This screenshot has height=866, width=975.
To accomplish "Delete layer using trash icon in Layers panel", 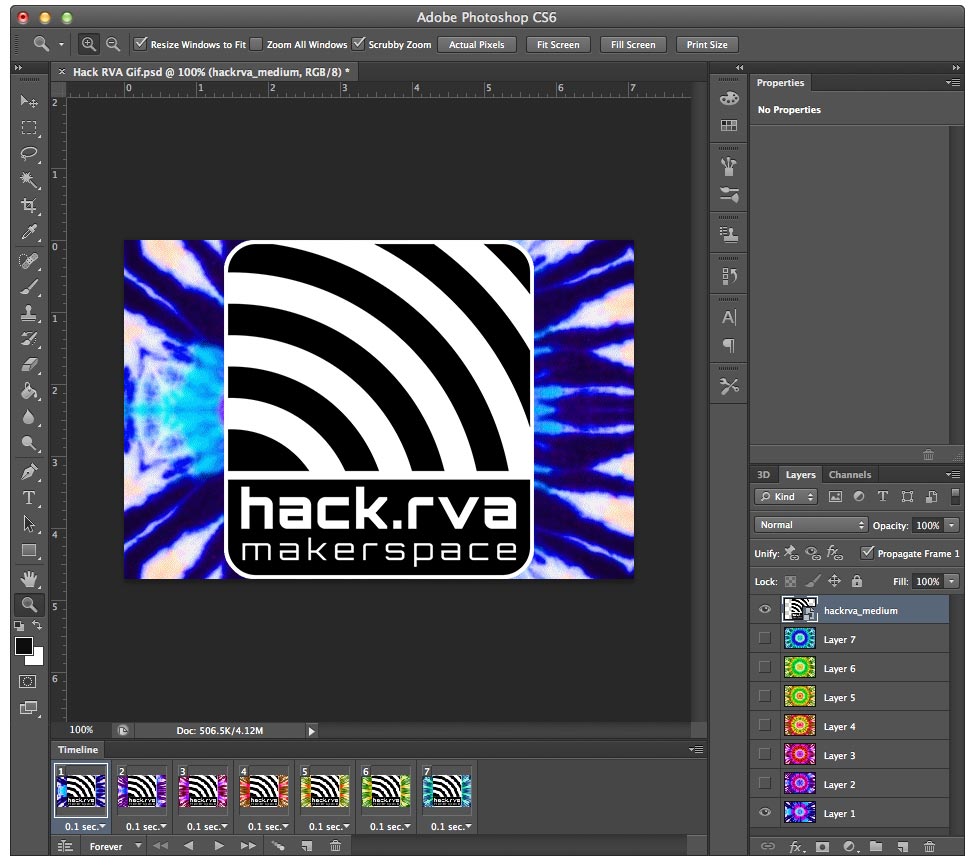I will point(929,846).
